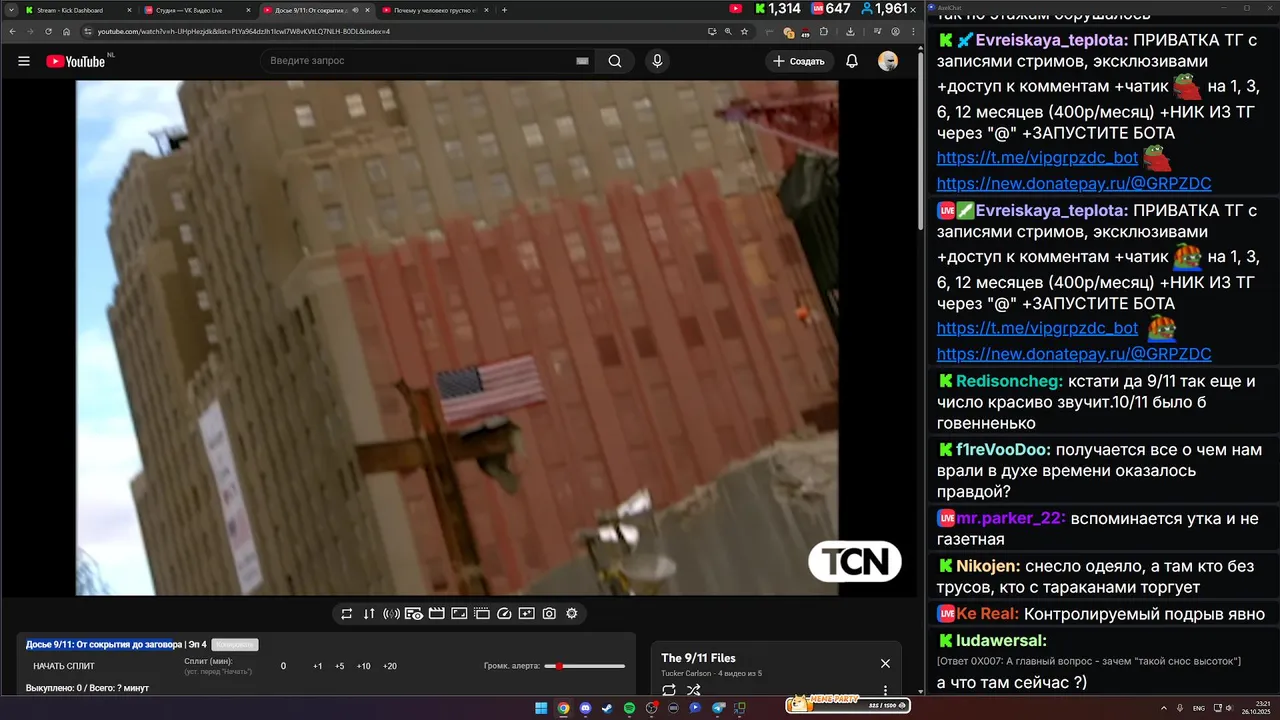Click the clapperboard icon under video
This screenshot has width=1280, height=720.
436,614
